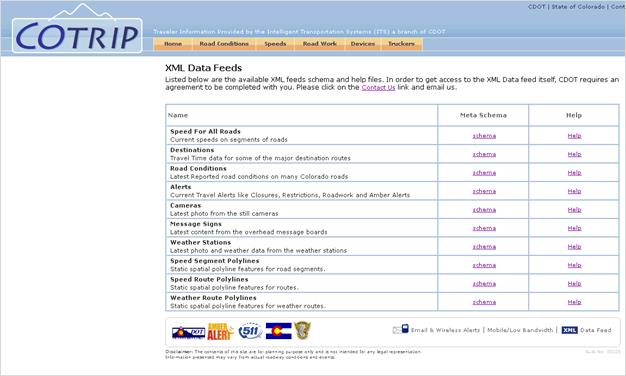Click the Data Feed footer link
This screenshot has height=376, width=626.
pyautogui.click(x=595, y=330)
